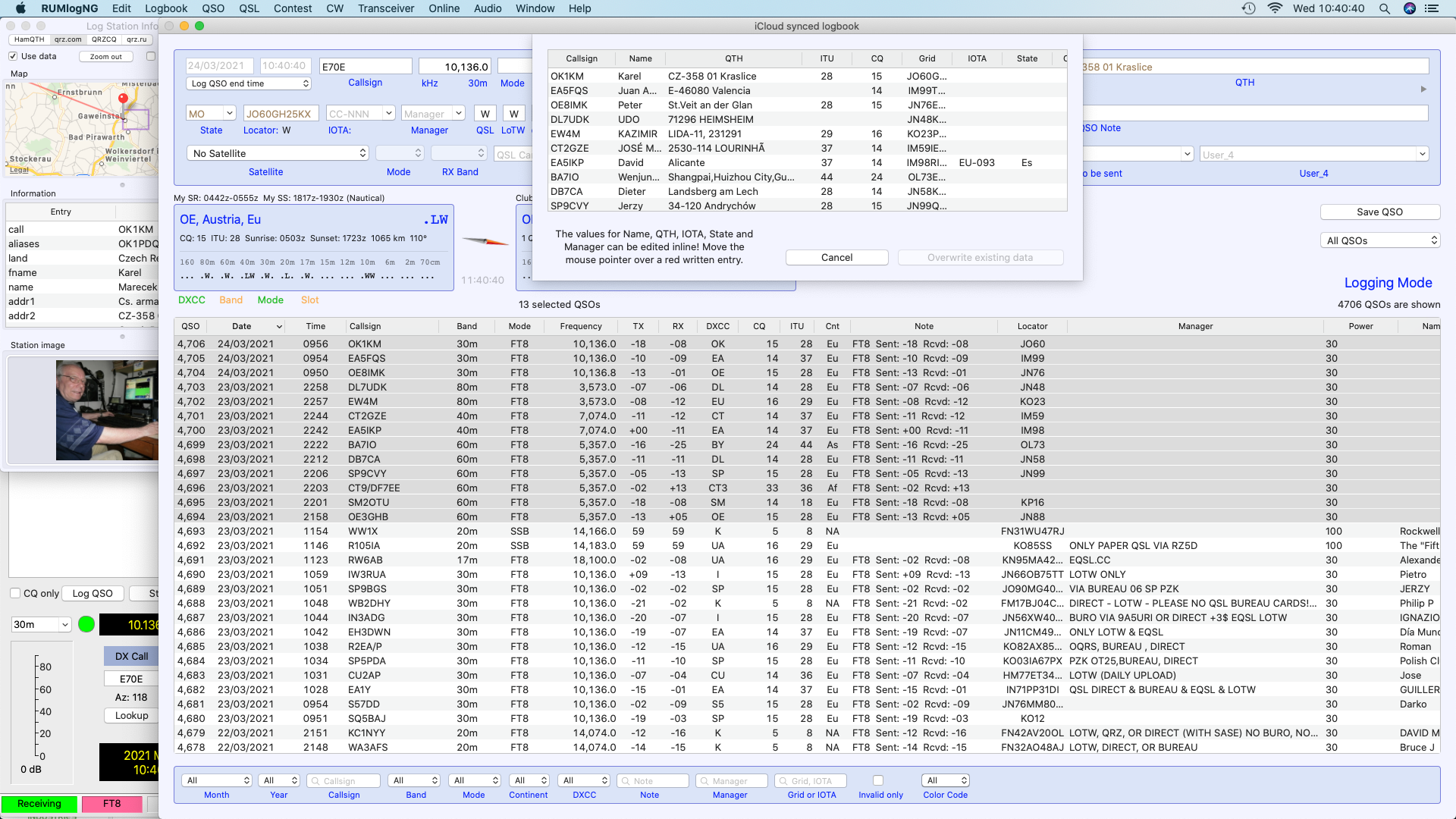1456x819 pixels.
Task: Click Cancel in the lookup dialog
Action: tap(836, 258)
